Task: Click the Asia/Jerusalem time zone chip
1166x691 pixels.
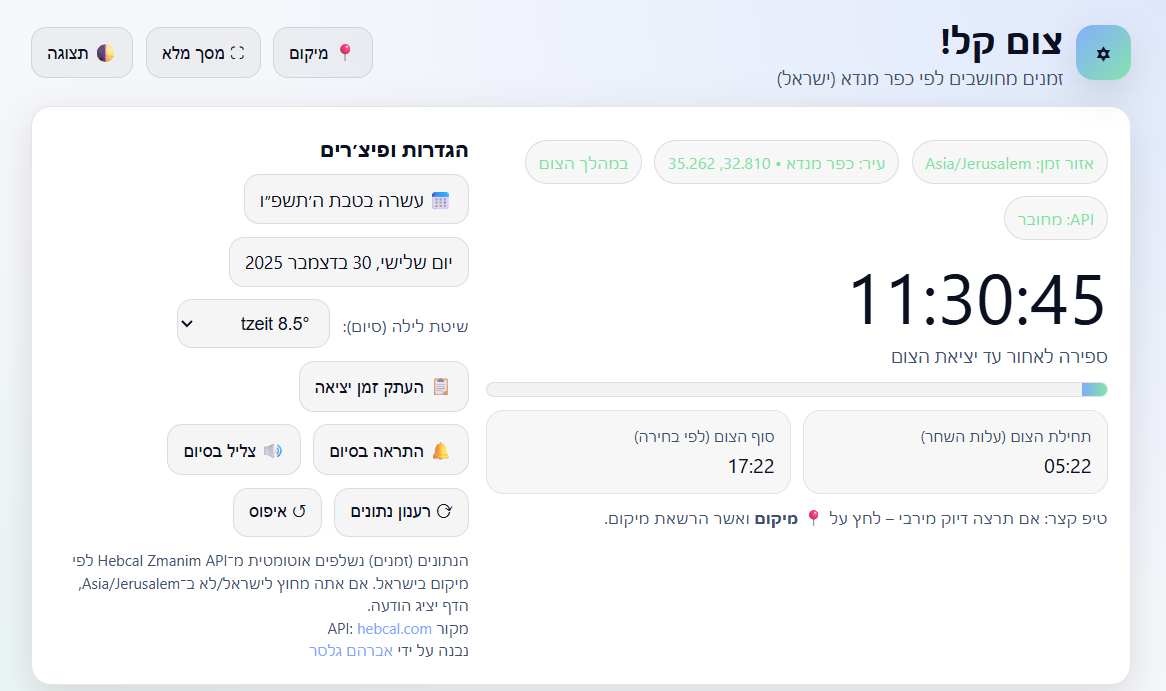Action: click(1009, 163)
